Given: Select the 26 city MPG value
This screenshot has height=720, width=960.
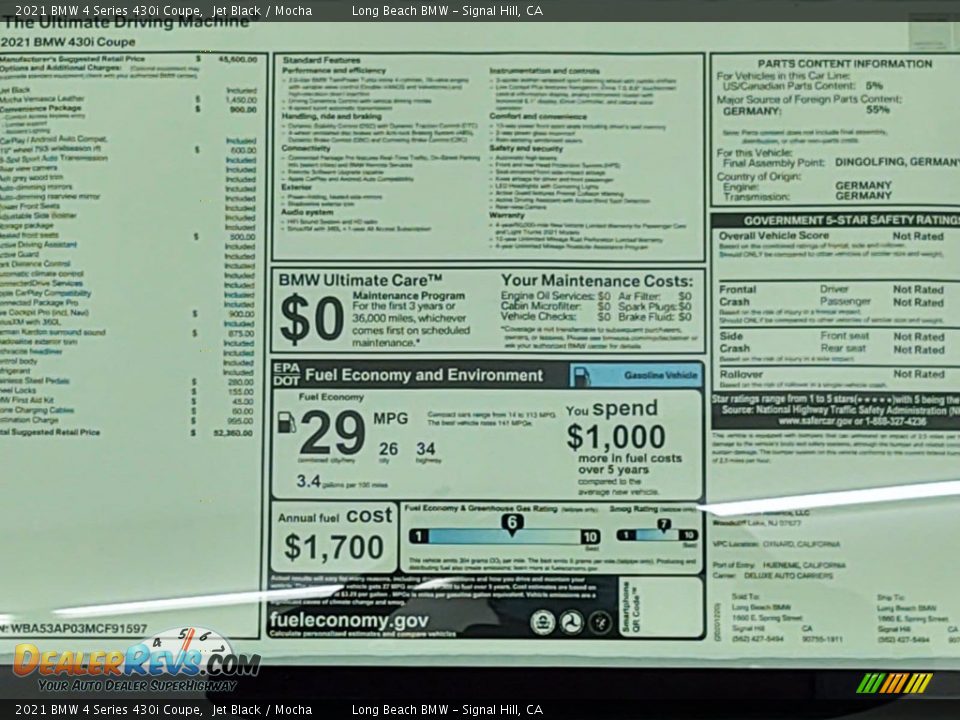Looking at the screenshot, I should (388, 449).
